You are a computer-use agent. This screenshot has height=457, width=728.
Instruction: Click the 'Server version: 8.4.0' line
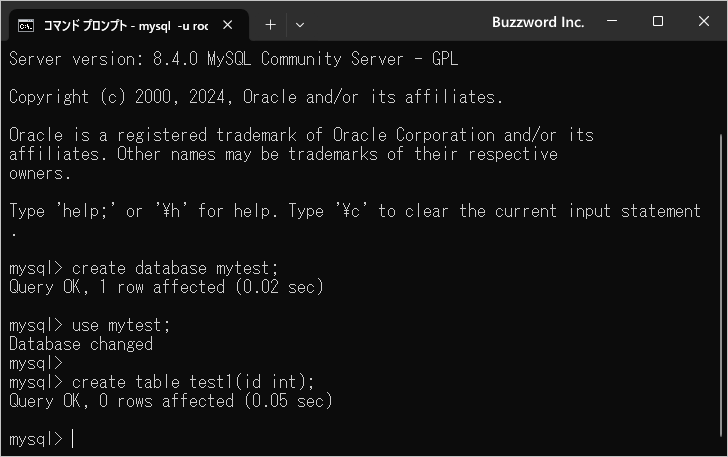tap(234, 59)
